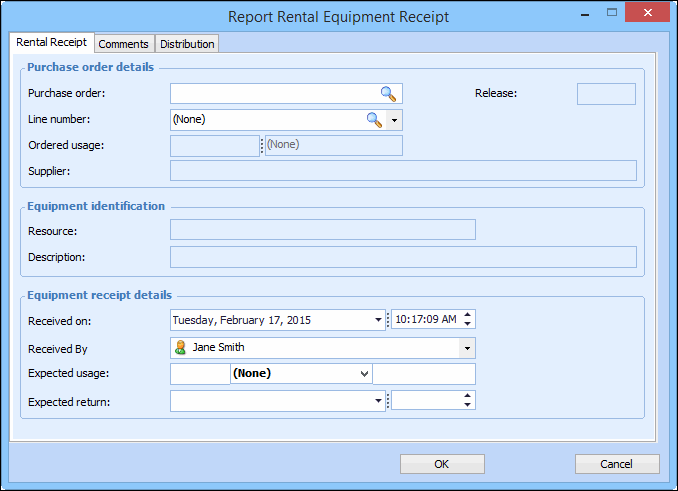Click the Purchase order search magnifier icon
Viewport: 678px width, 491px height.
pos(388,94)
